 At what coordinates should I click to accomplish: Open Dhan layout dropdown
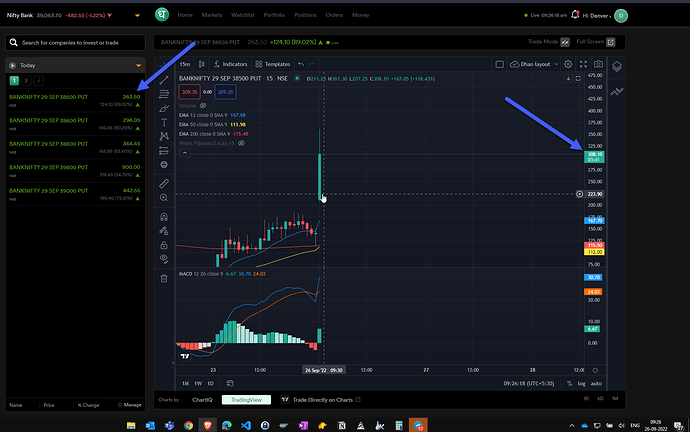click(x=534, y=64)
